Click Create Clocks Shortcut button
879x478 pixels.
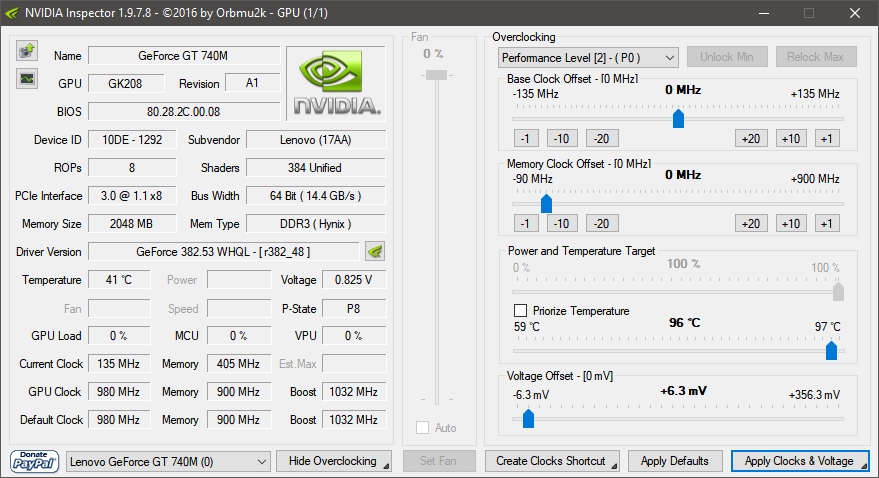point(552,461)
